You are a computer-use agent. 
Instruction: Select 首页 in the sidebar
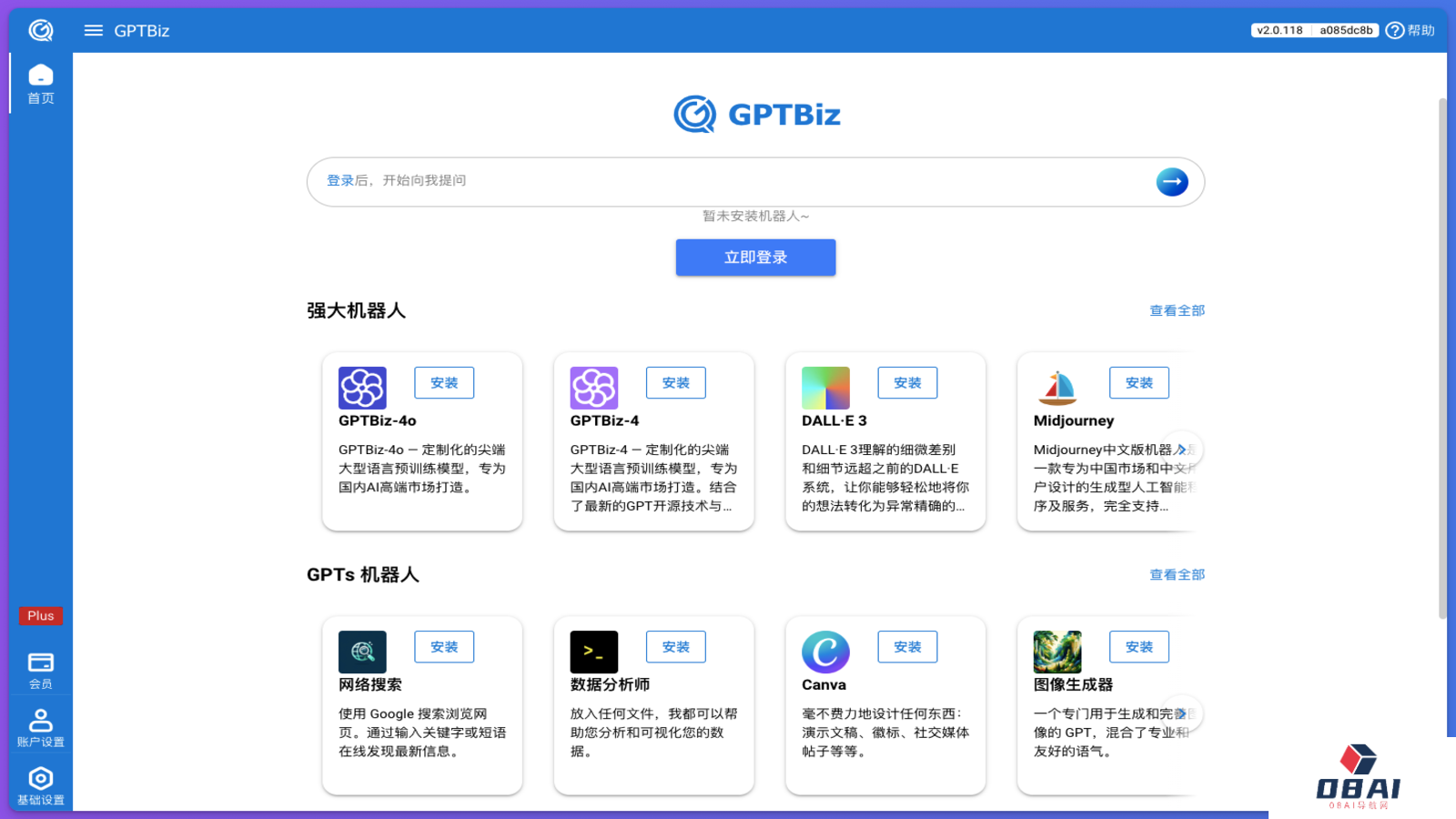pos(39,84)
